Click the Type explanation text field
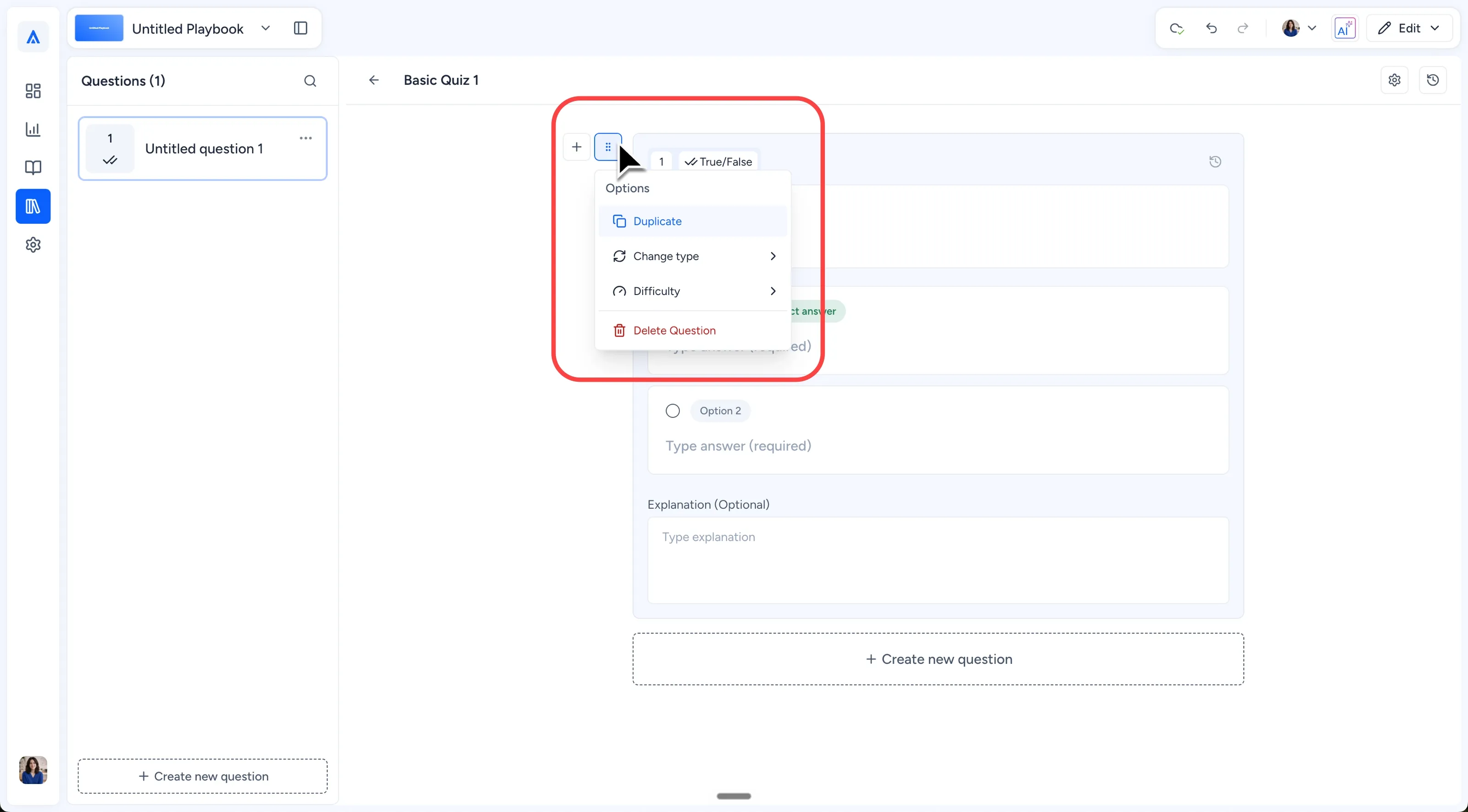This screenshot has height=812, width=1468. [x=938, y=560]
